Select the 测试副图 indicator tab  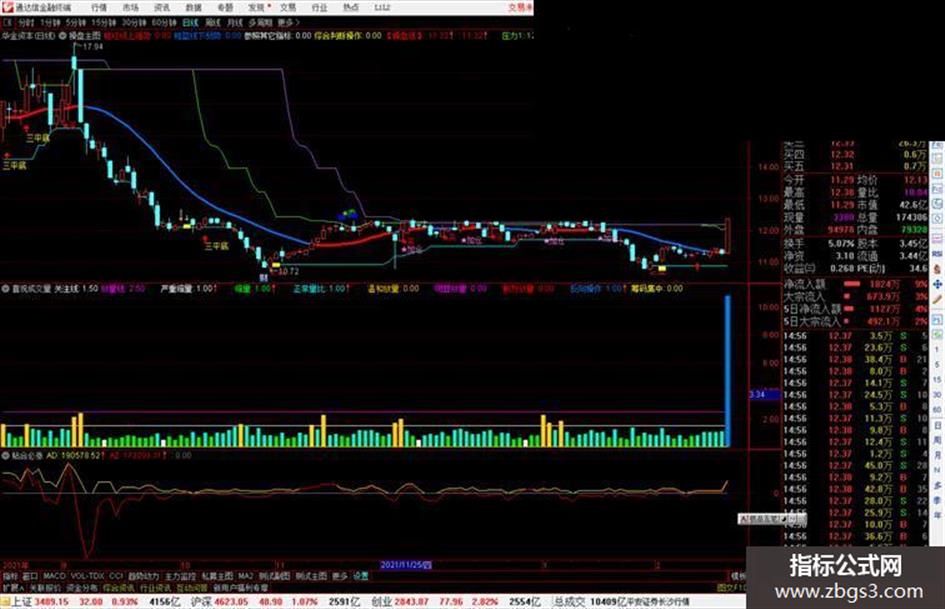274,576
